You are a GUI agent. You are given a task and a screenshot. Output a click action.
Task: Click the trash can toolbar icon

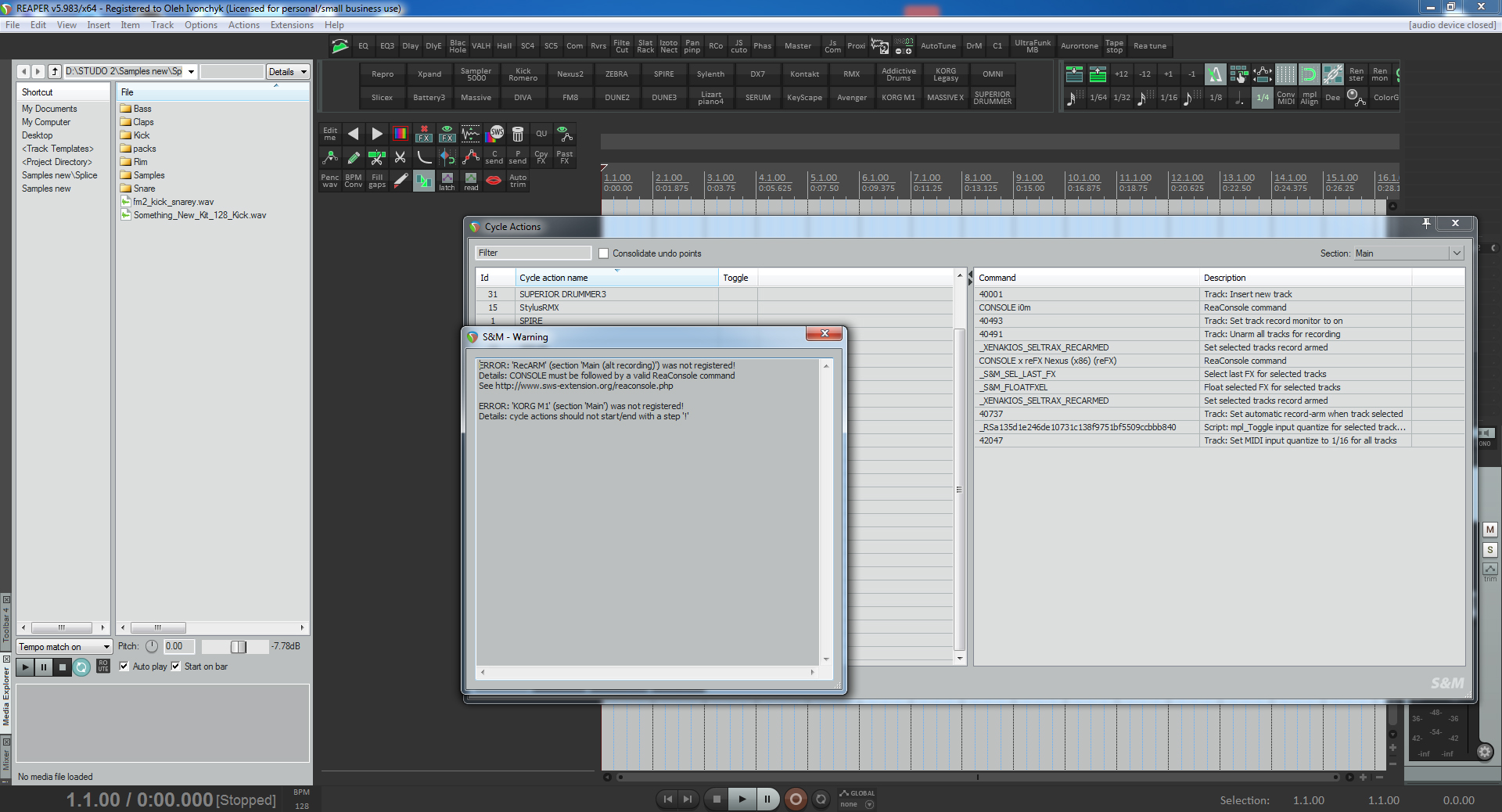[518, 134]
